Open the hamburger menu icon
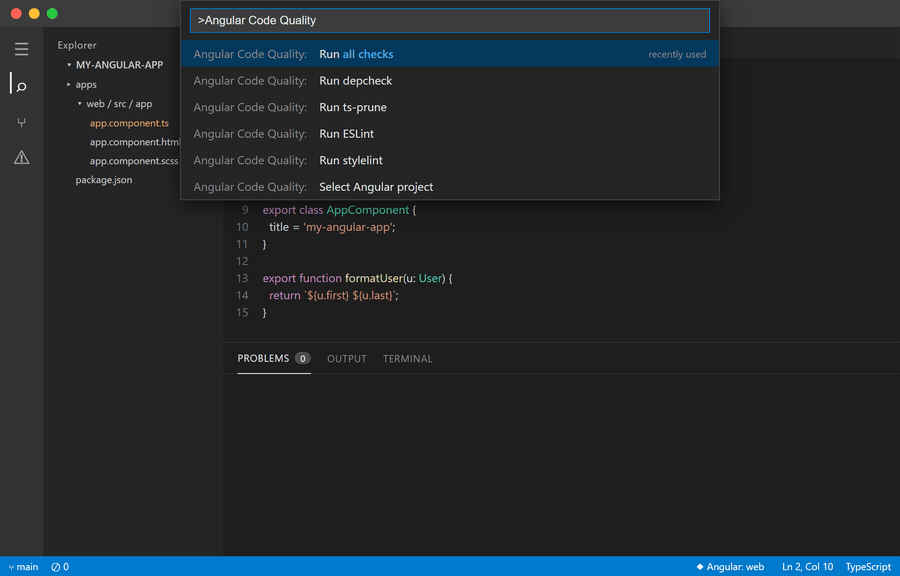 tap(21, 49)
